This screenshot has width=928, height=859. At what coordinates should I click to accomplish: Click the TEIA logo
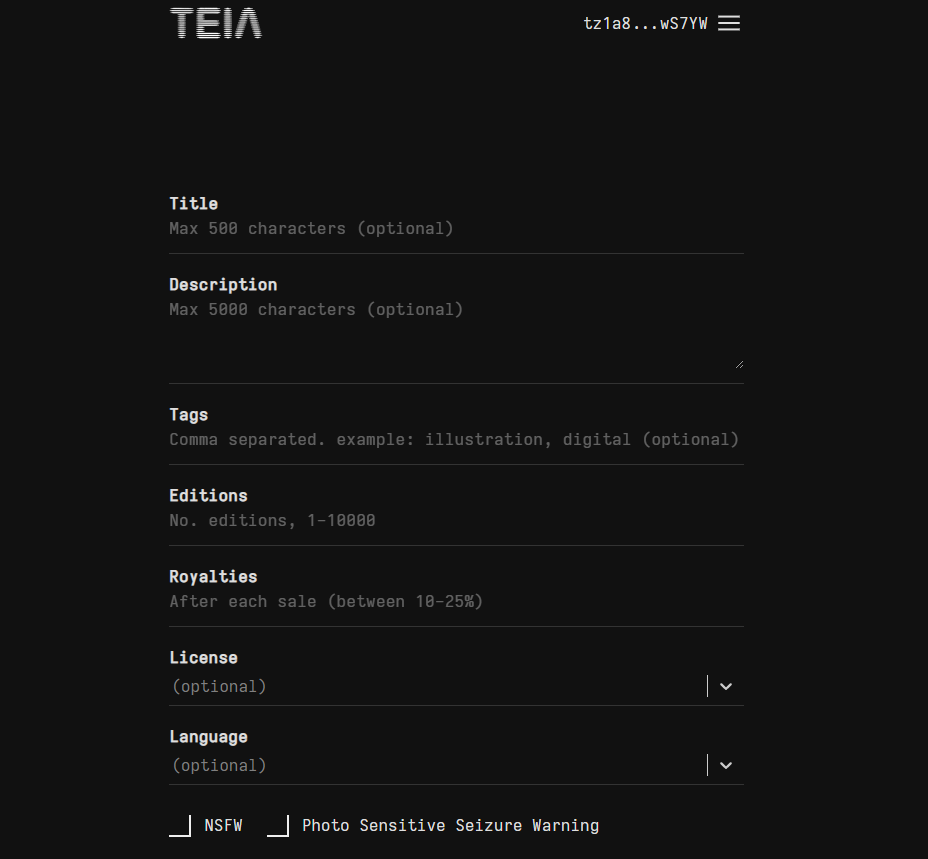(x=216, y=23)
